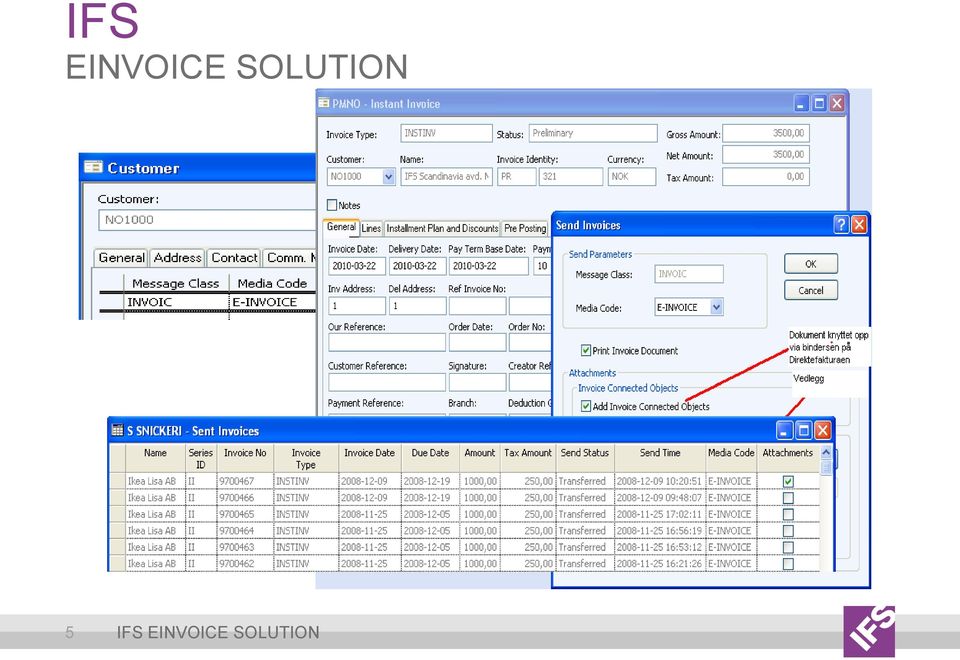Viewport: 960px width, 660px height.
Task: Click the Media Code column header in Sent Invoices
Action: tap(731, 458)
